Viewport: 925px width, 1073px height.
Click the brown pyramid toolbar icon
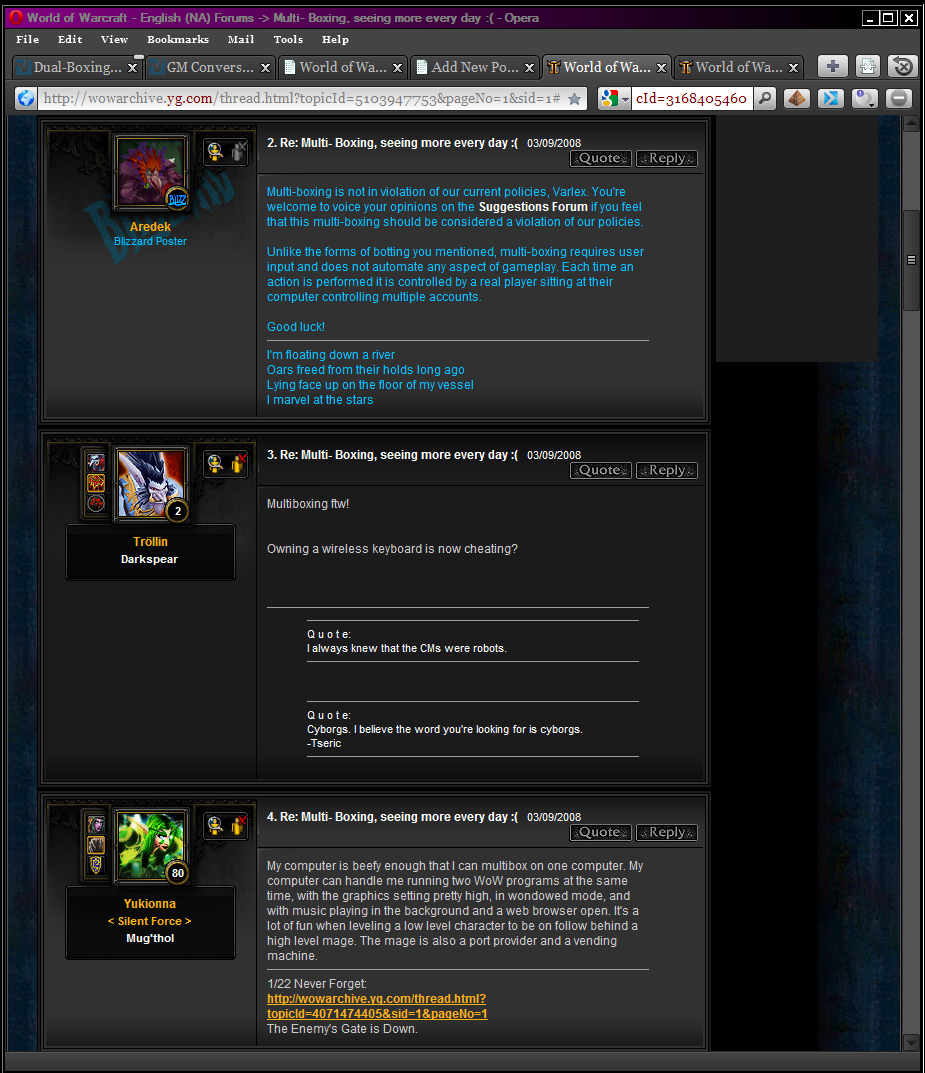tap(796, 99)
